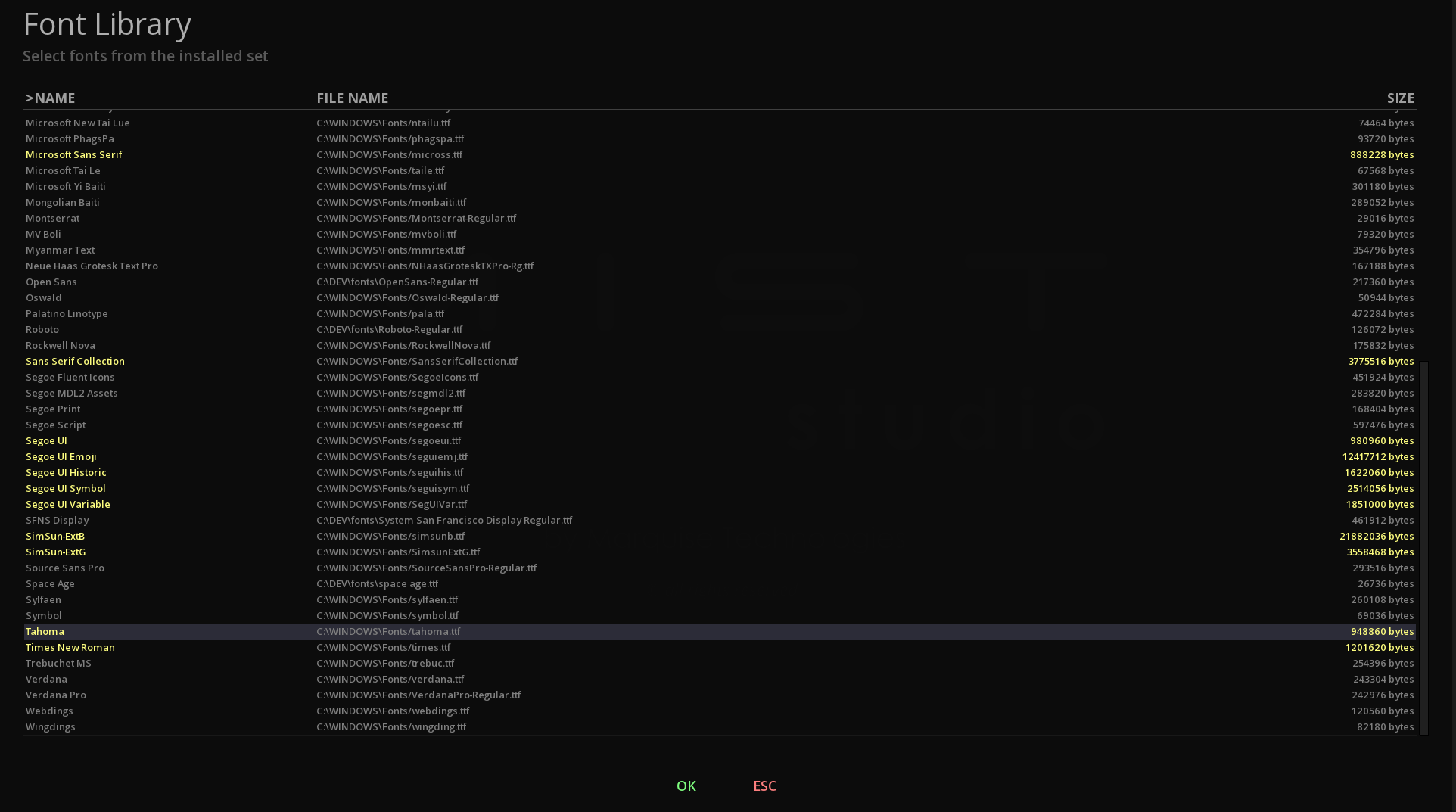Cancel the dialog with ESC

click(764, 786)
